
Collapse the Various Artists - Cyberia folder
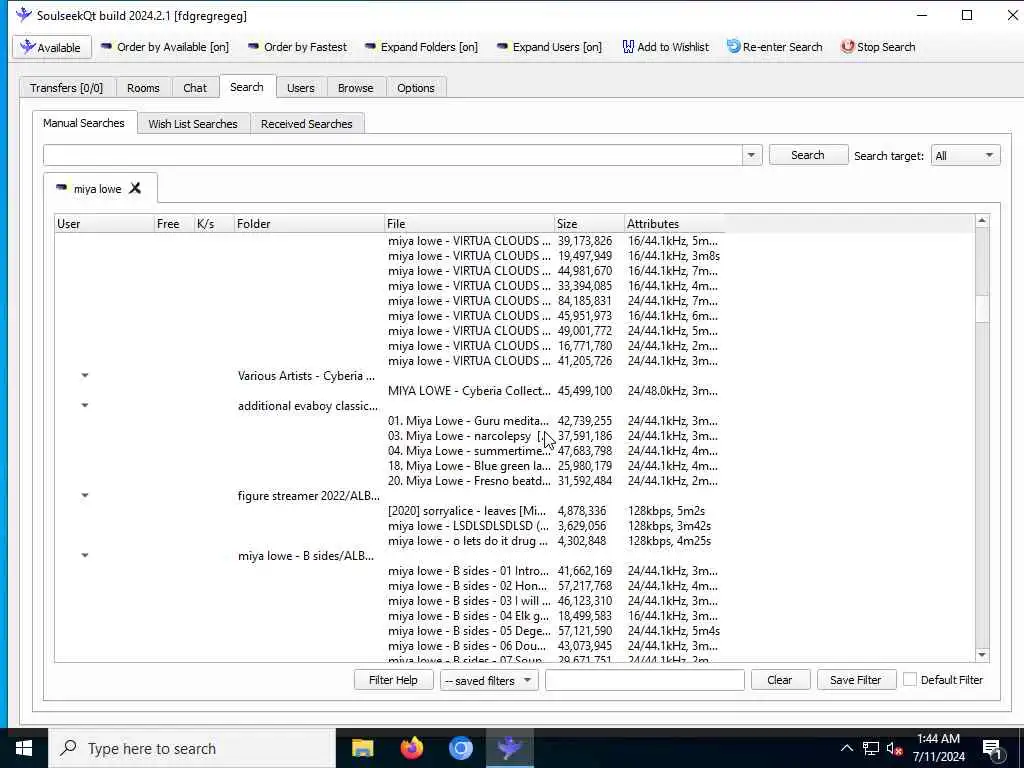85,376
